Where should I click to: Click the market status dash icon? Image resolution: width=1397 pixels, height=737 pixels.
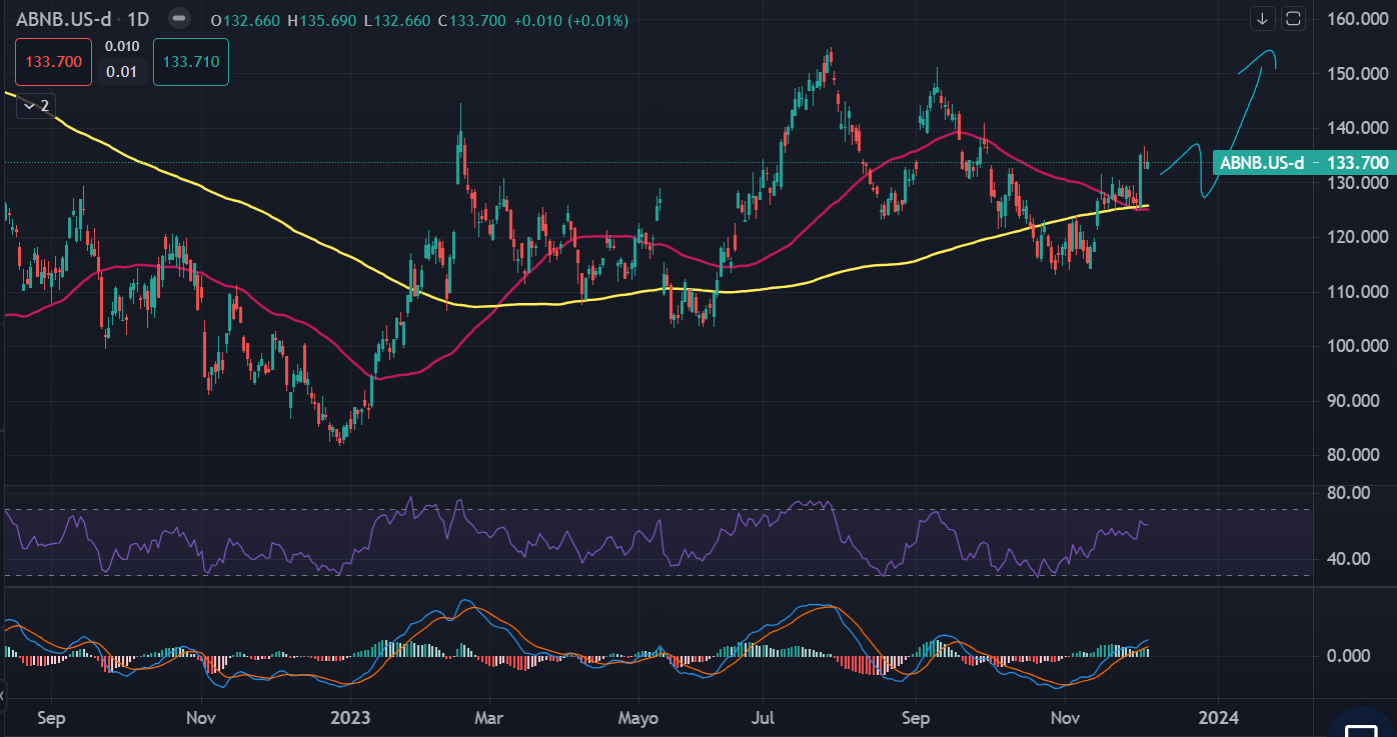[178, 19]
